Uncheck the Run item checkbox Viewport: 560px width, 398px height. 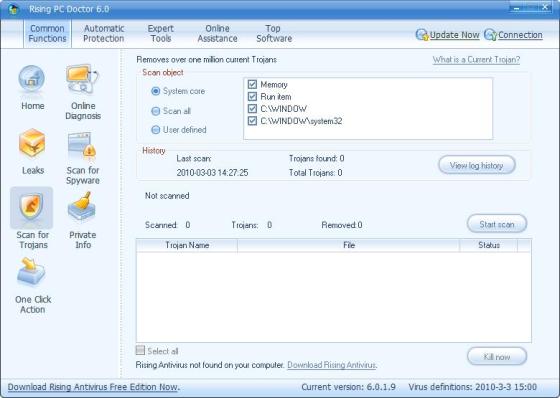tap(252, 96)
